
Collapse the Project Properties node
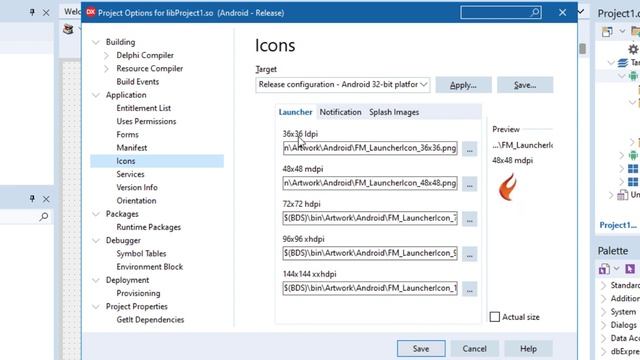point(96,307)
